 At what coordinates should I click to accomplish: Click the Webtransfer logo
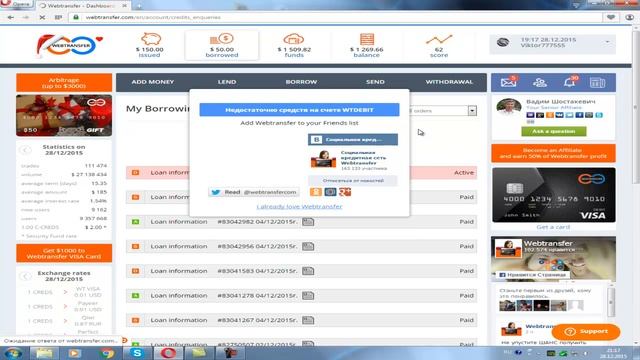[x=69, y=45]
